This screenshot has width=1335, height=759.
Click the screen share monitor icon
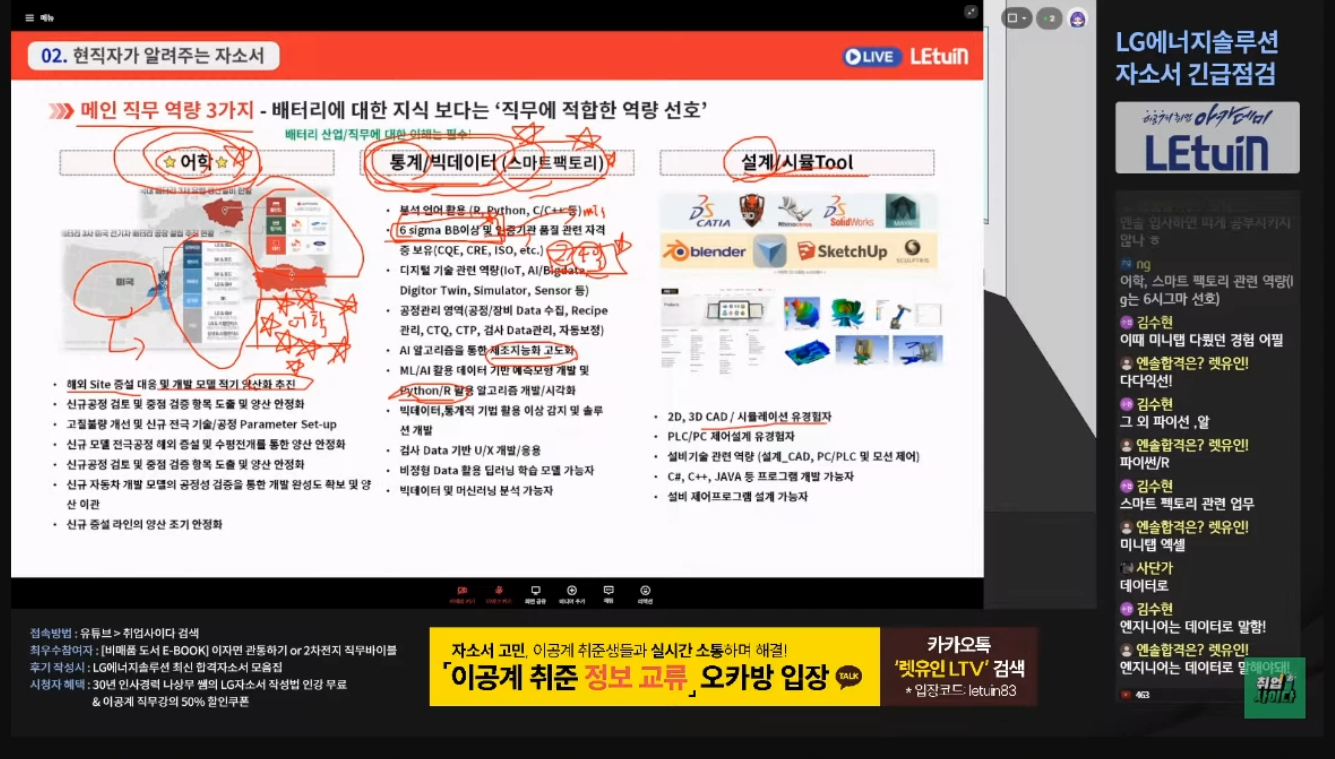(535, 592)
